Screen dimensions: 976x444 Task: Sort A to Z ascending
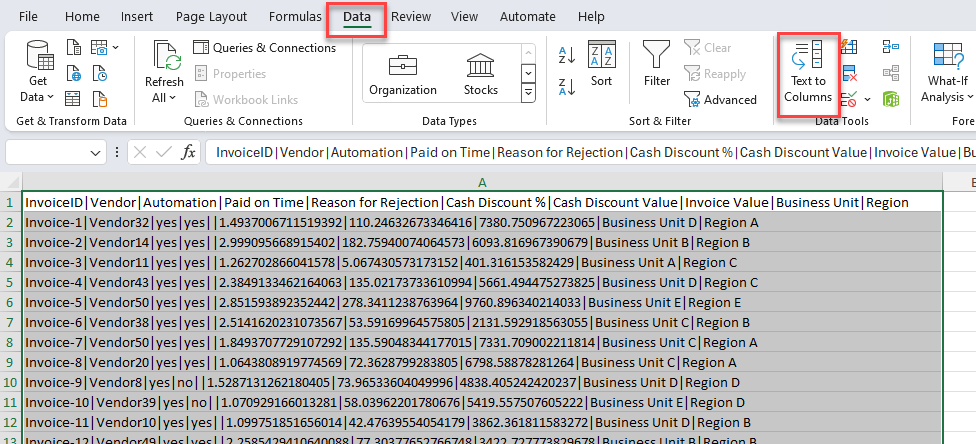(567, 55)
